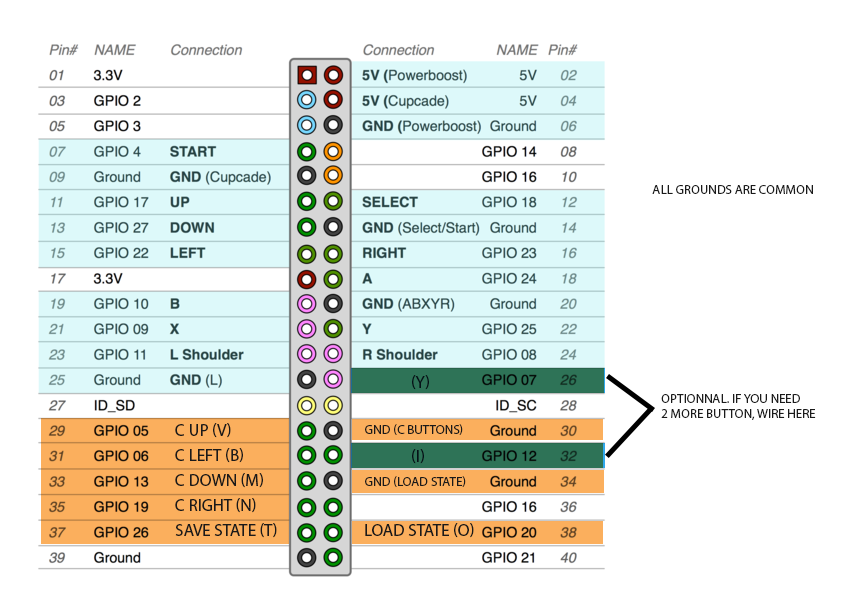The image size is (852, 606).
Task: Select the orange GPIO 14 pin 08 circle
Action: click(333, 152)
